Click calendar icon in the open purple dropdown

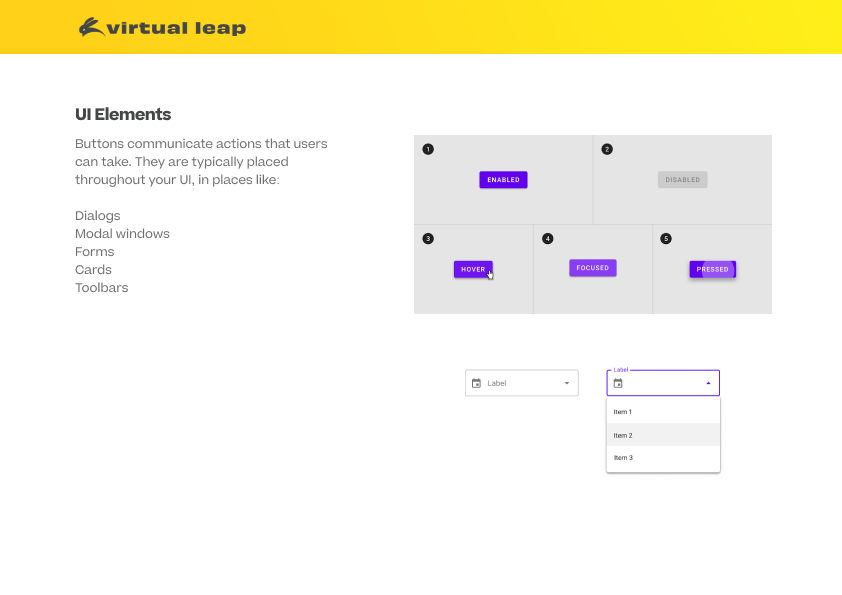[618, 383]
